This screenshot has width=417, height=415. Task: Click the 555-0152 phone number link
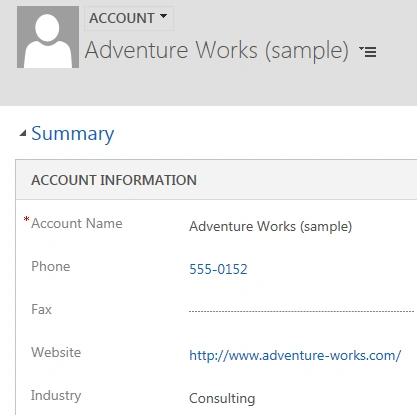click(218, 269)
